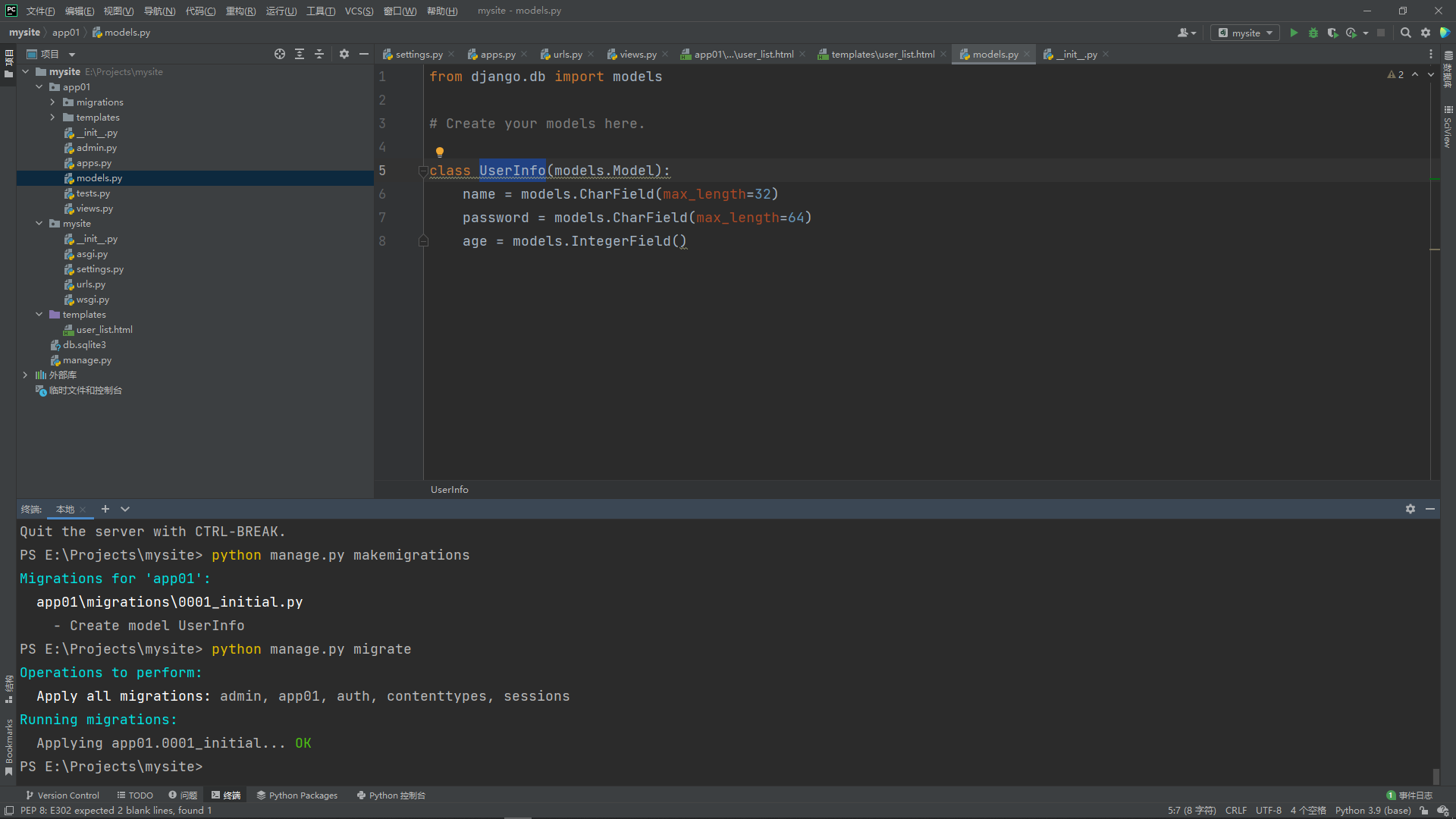1456x819 pixels.
Task: Open editor tabs more options menu
Action: tap(1431, 54)
